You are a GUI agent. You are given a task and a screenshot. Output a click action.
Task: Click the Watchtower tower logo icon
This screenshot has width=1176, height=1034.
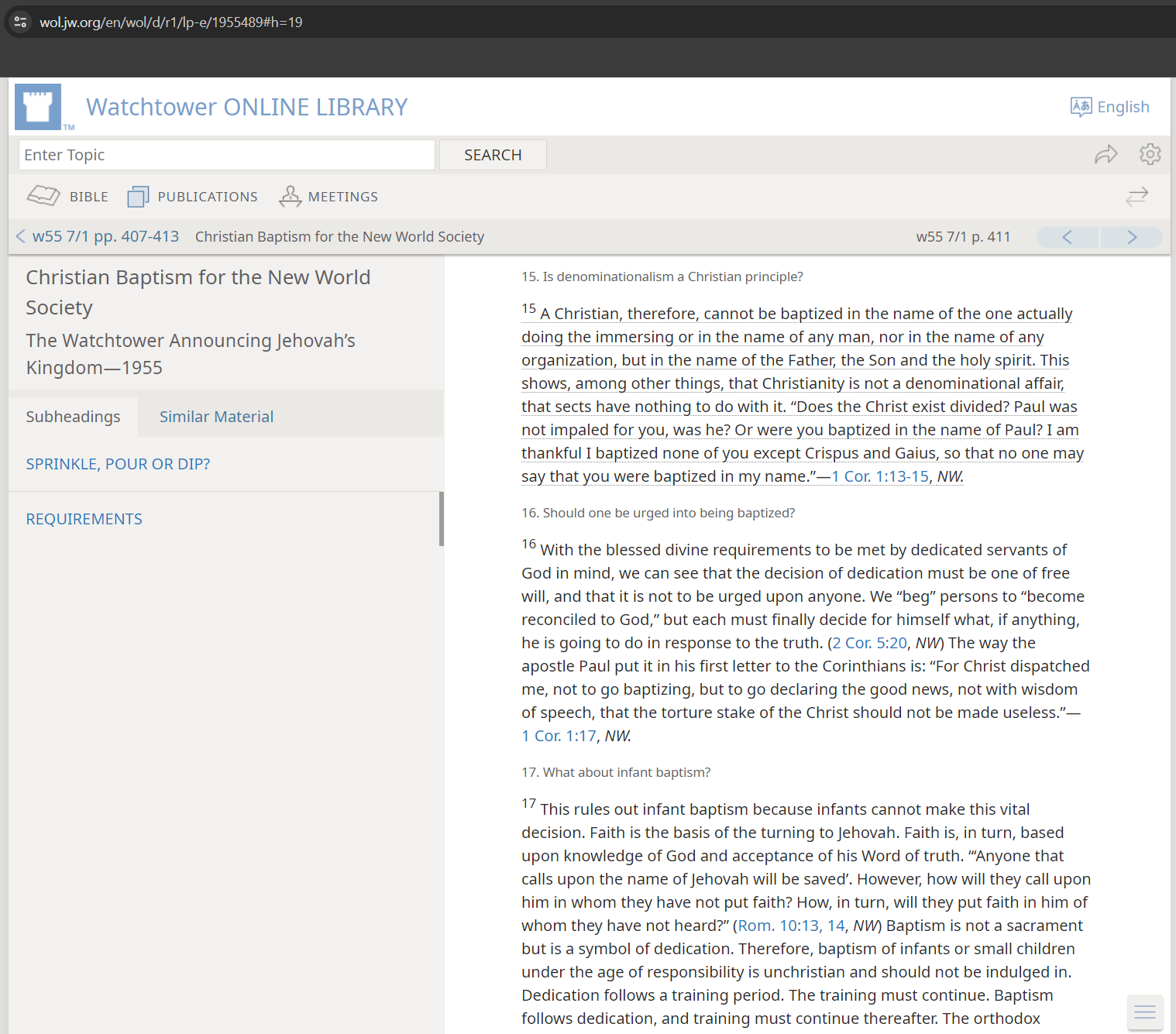(38, 107)
